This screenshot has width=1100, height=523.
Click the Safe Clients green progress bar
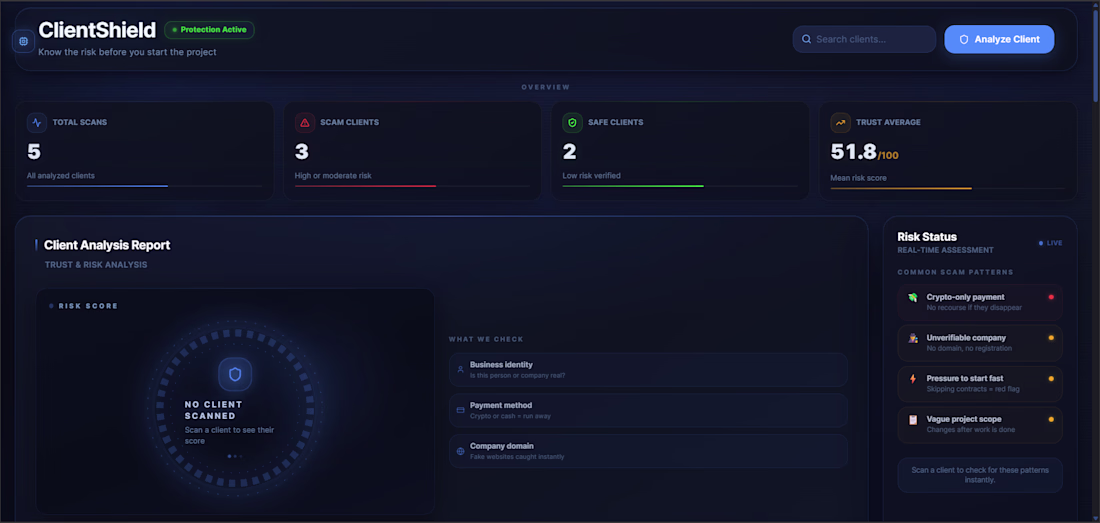[633, 186]
